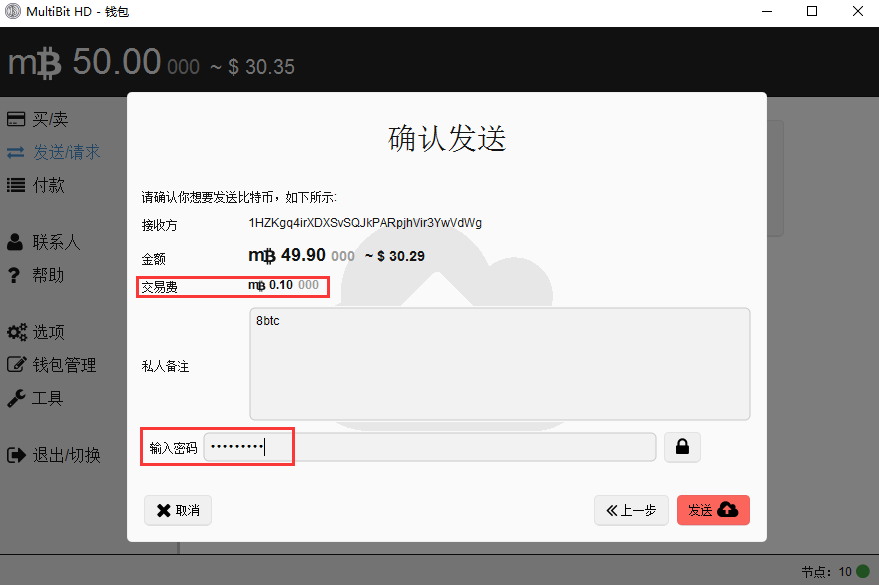Toggle password visibility with lock button
The width and height of the screenshot is (879, 585).
coord(682,447)
